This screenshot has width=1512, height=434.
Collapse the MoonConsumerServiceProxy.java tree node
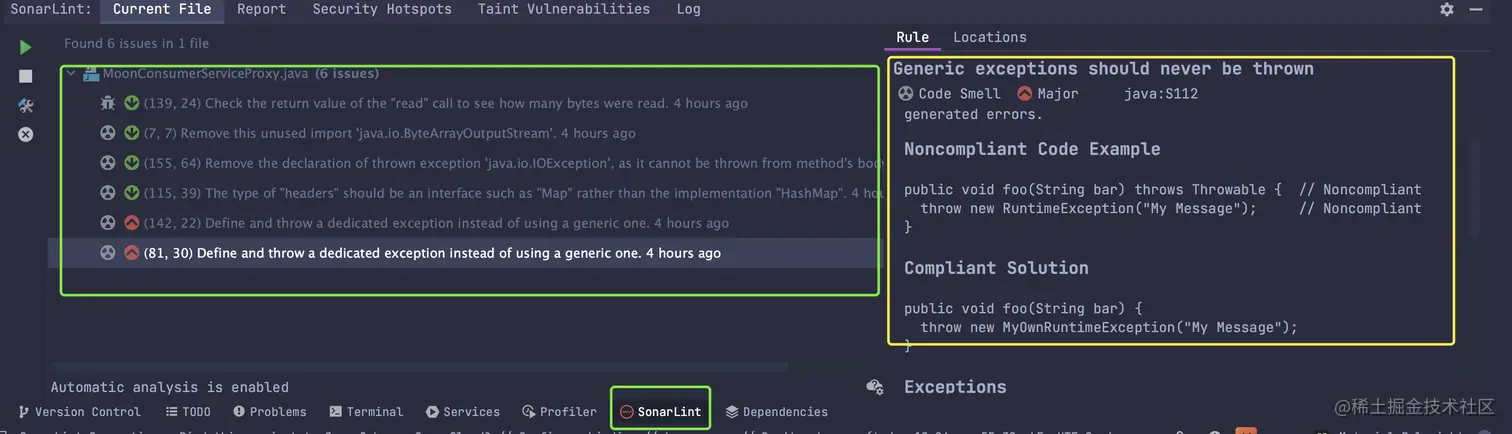click(70, 74)
